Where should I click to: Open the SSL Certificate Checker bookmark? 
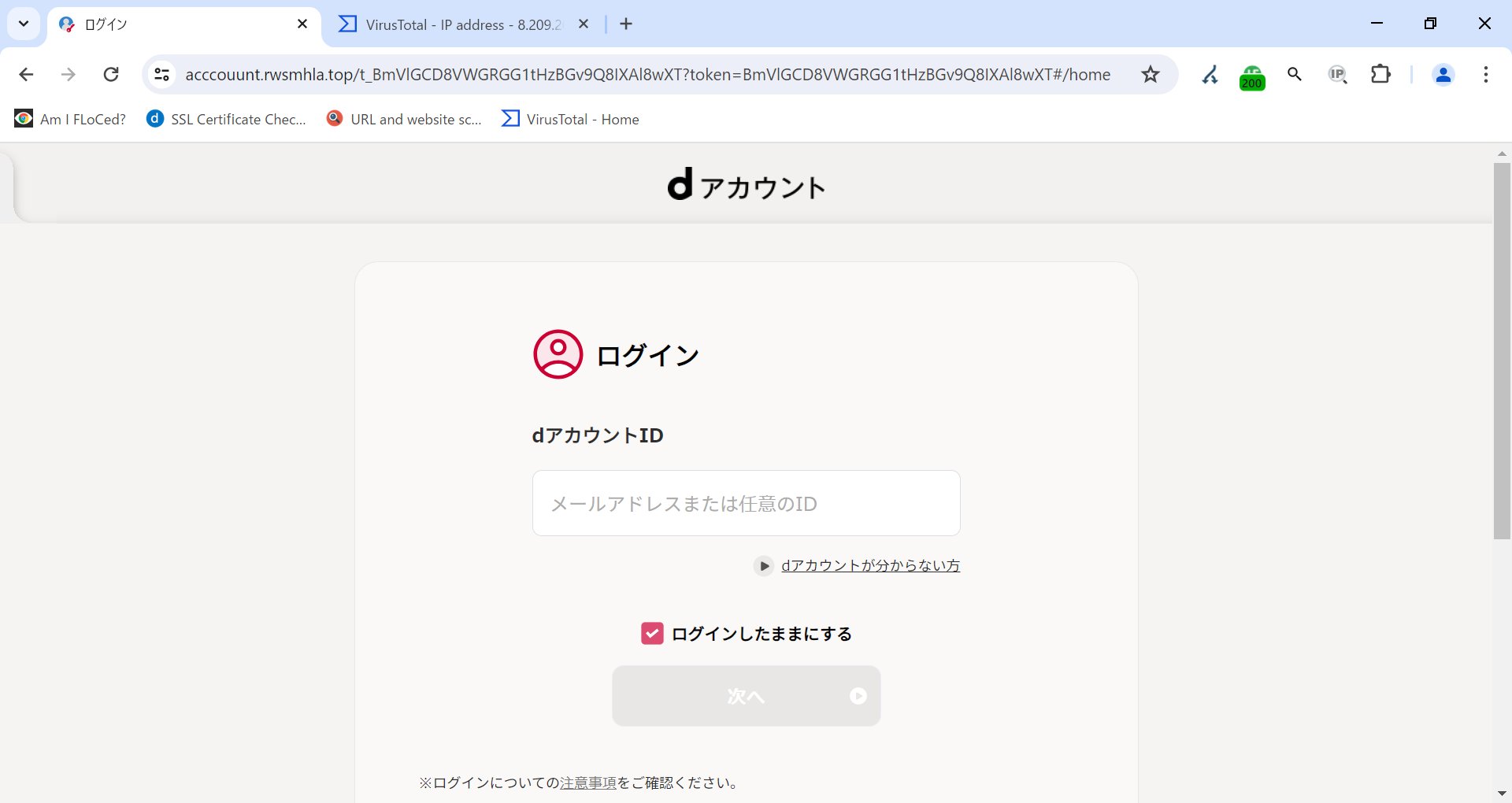tap(227, 119)
